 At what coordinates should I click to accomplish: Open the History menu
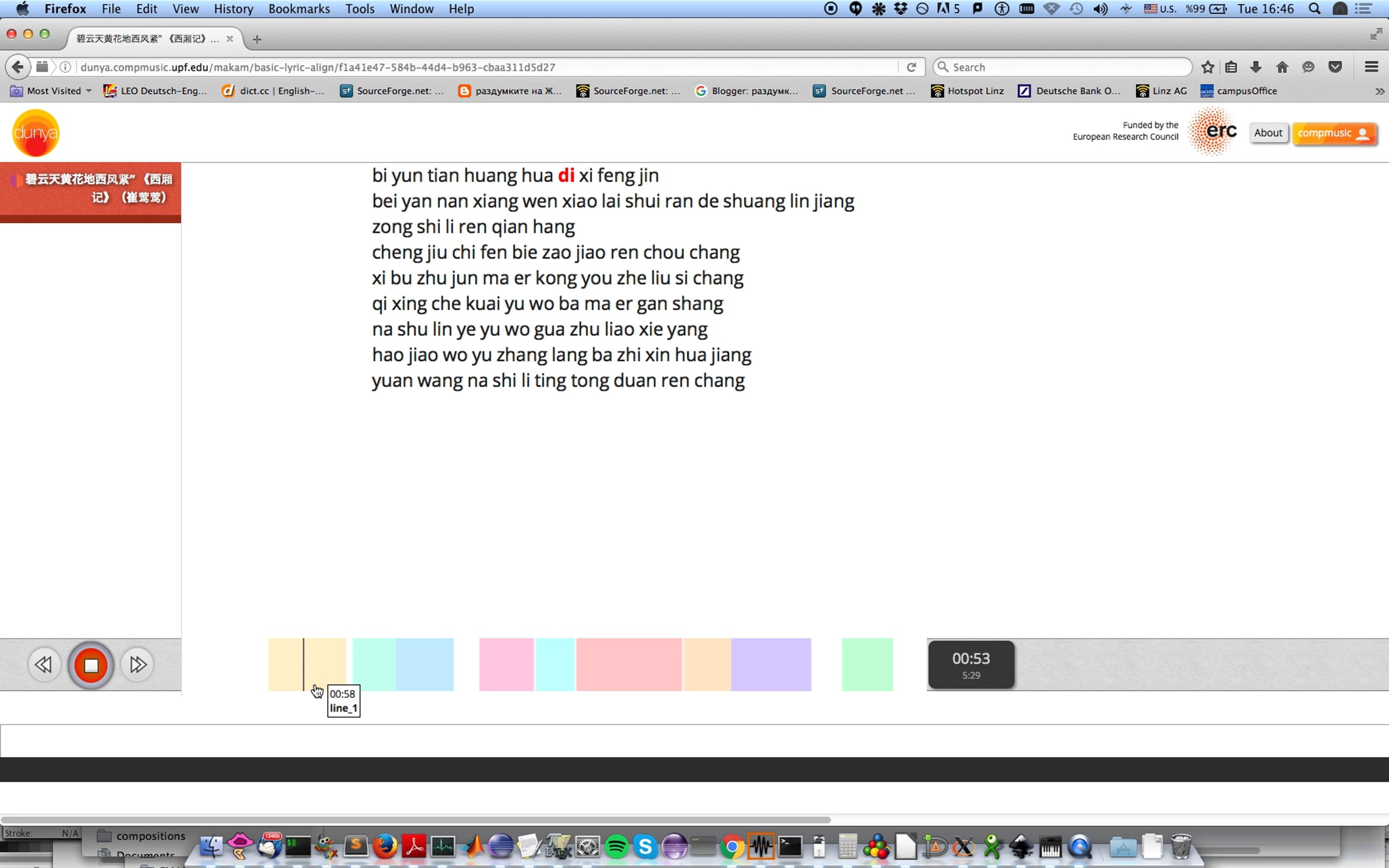233,9
